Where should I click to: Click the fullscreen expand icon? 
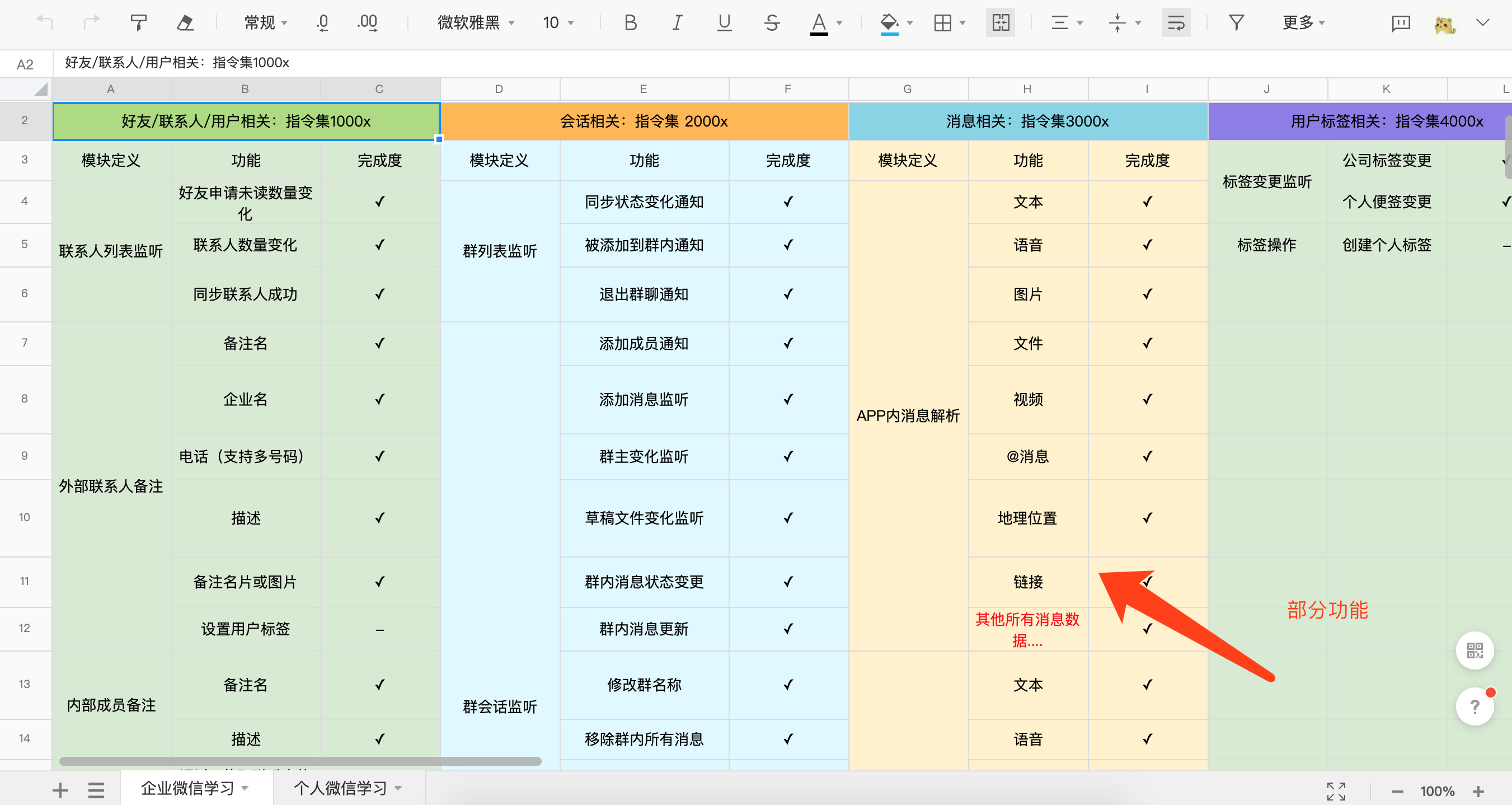(1336, 792)
